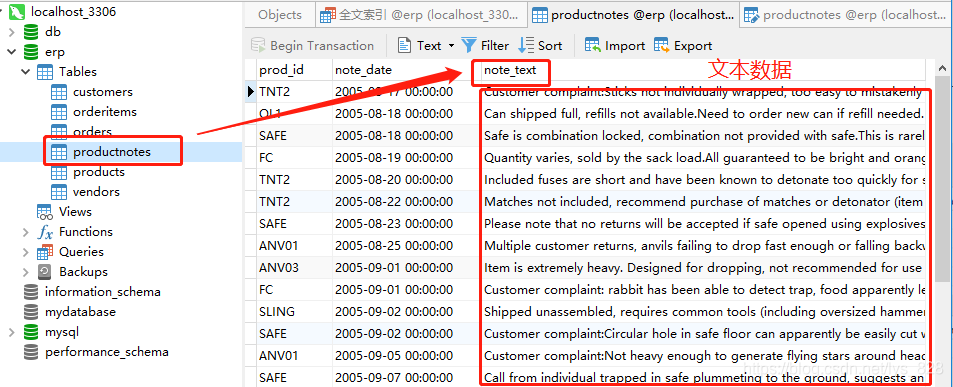Click the Queries node icon
This screenshot has width=953, height=387.
[46, 252]
